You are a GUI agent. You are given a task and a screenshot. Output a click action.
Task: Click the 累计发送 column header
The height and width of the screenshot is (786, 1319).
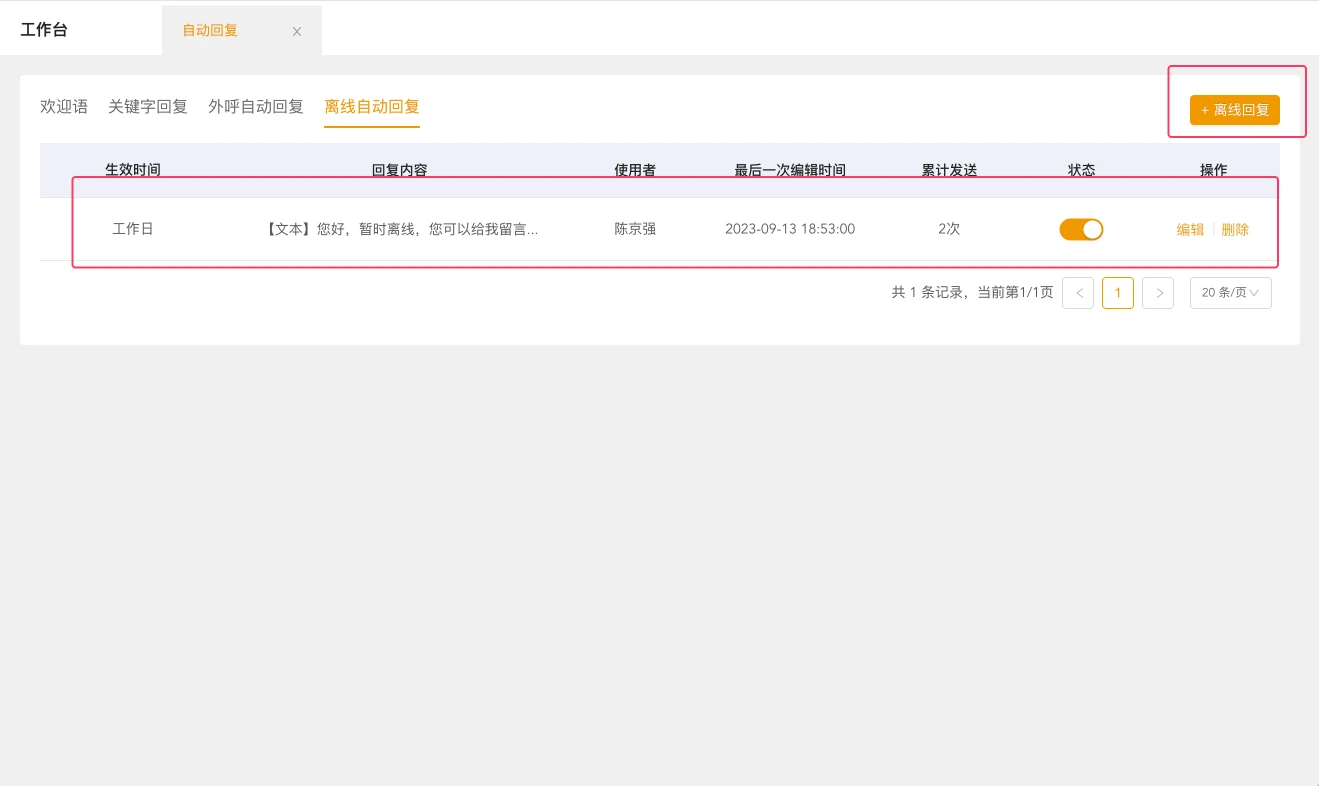(949, 170)
